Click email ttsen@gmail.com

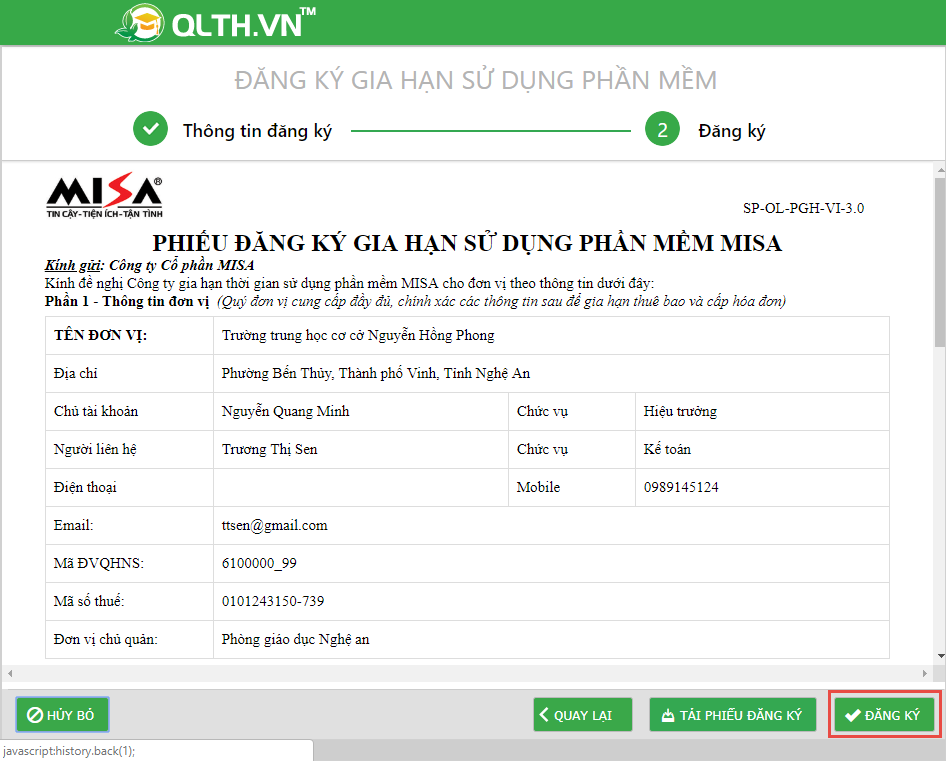pos(275,526)
